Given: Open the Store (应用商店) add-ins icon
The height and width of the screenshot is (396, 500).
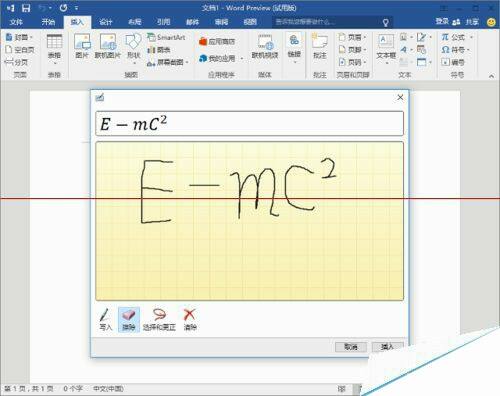Looking at the screenshot, I should click(217, 42).
